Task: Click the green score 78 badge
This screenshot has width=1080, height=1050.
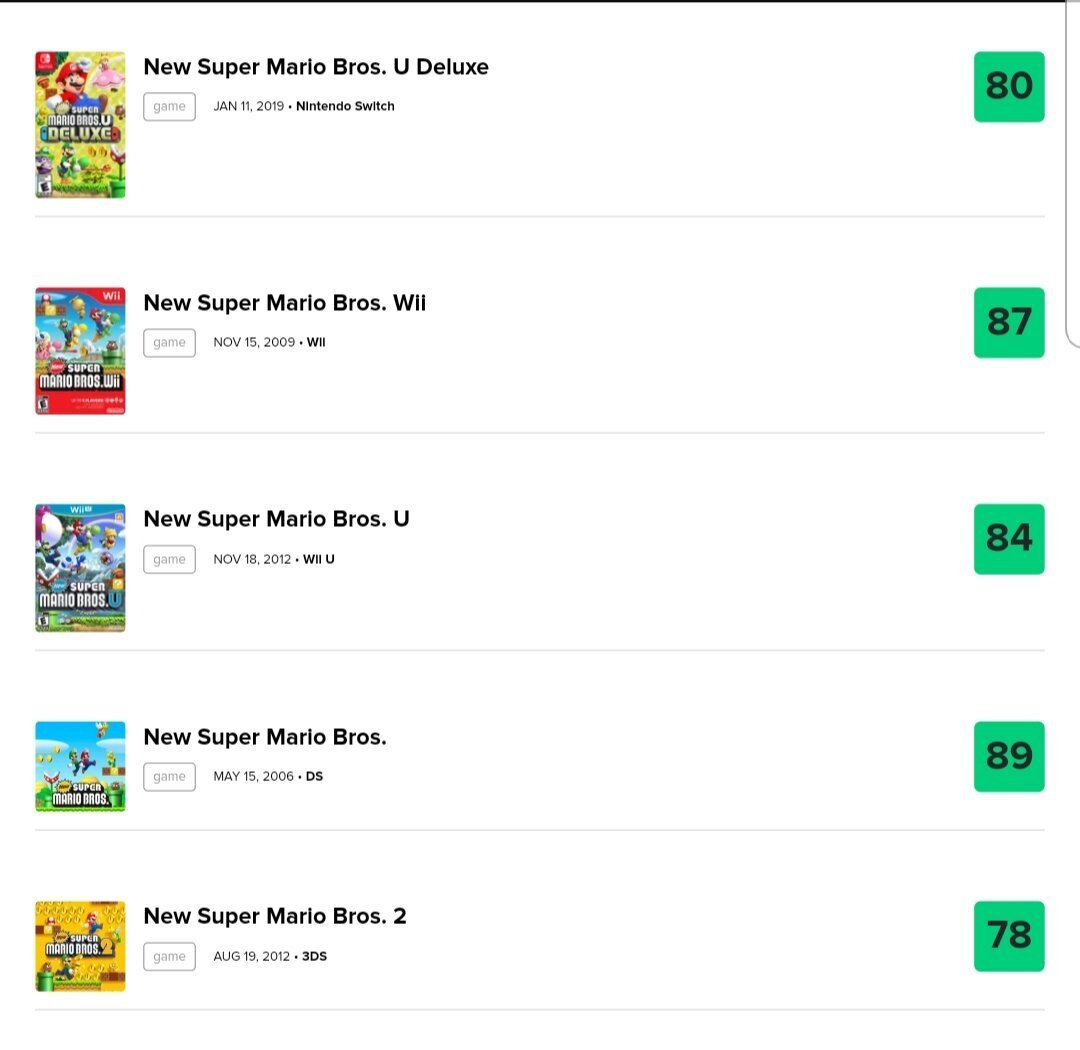Action: point(1009,936)
